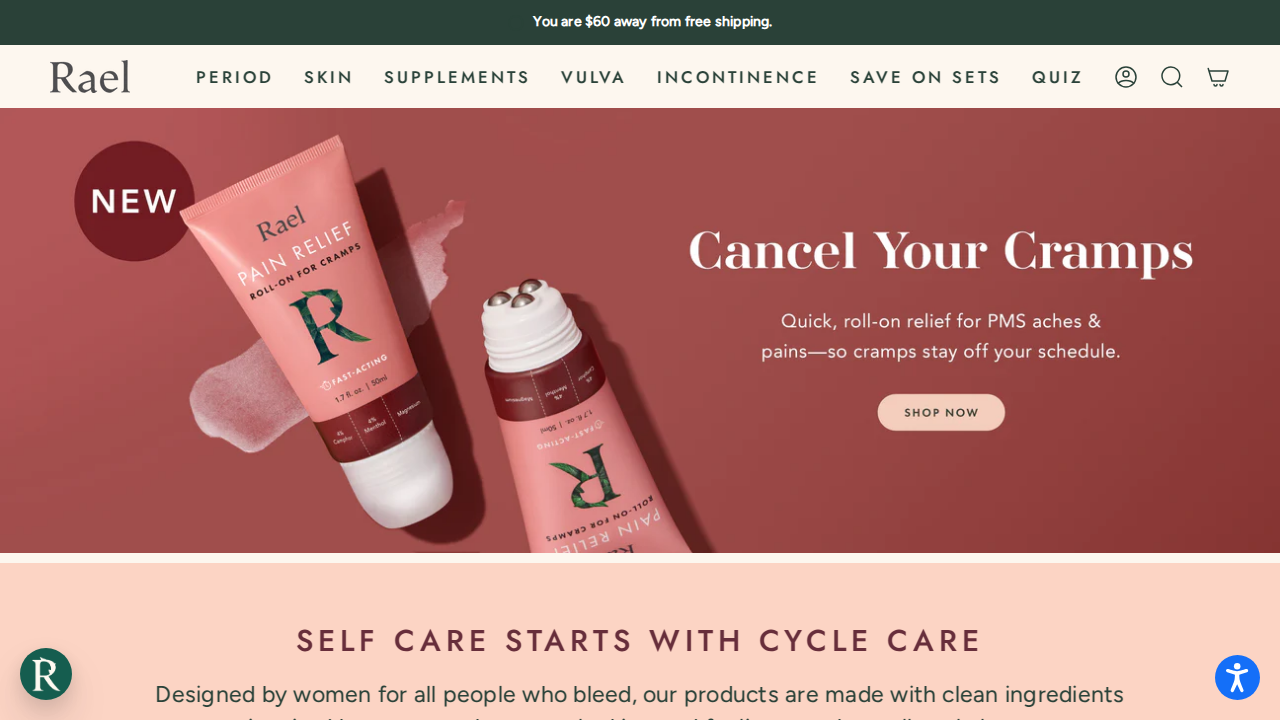
Task: Open the accessibility widget button
Action: click(x=1237, y=678)
